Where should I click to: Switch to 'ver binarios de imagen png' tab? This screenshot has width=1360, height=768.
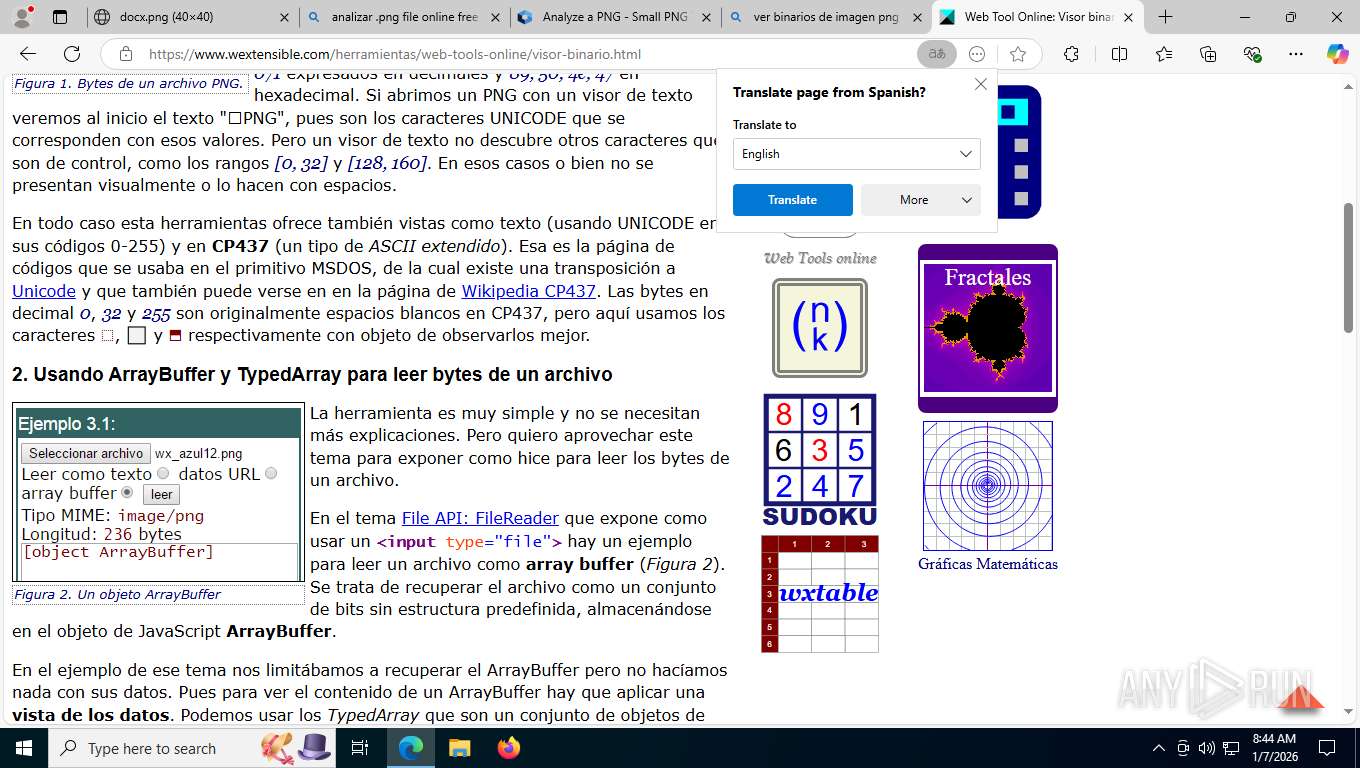826,17
